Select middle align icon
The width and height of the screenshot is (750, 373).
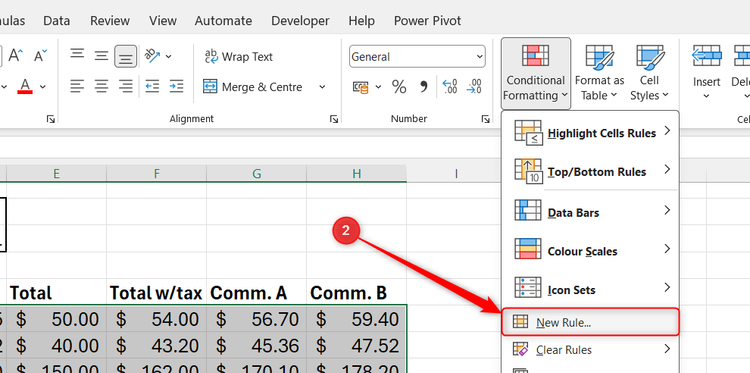101,56
